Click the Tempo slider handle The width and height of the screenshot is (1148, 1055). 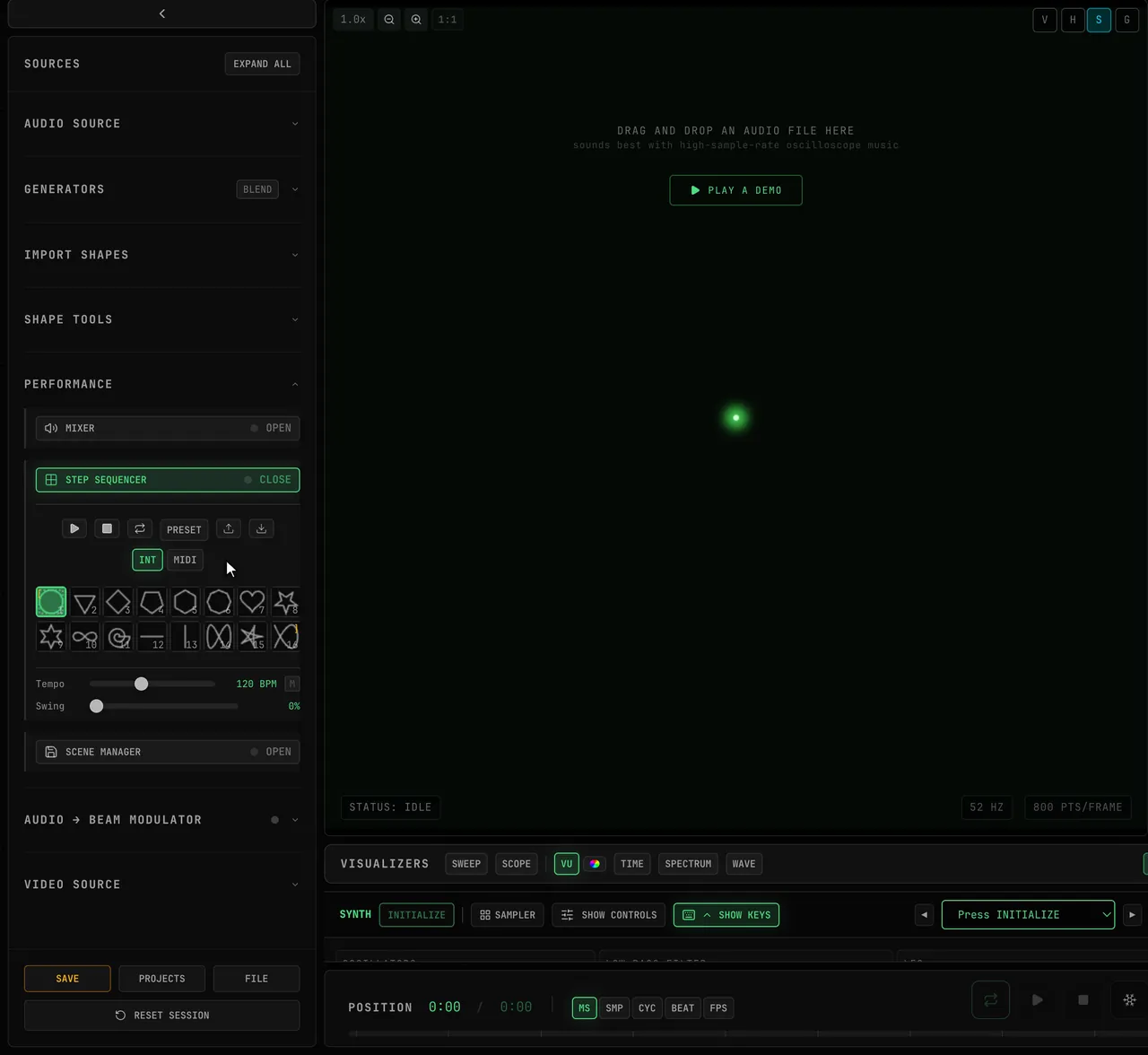click(141, 684)
